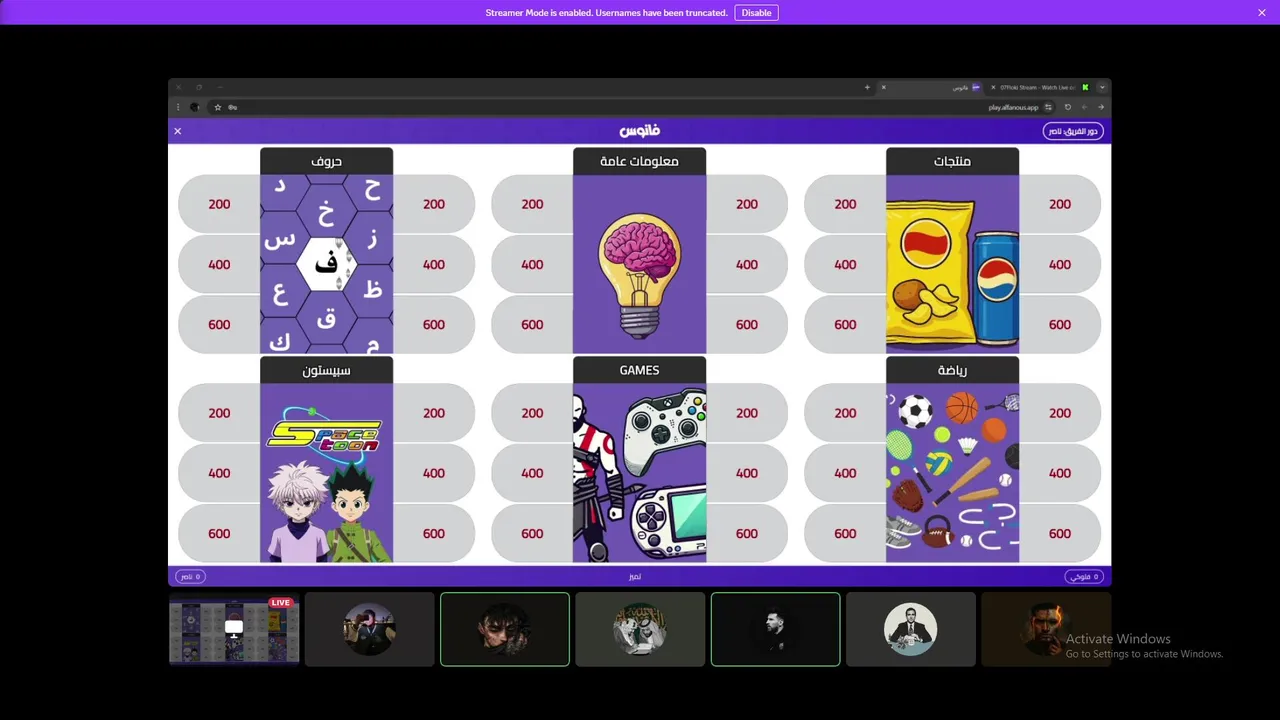Pick 400 points right of سبيستون
The width and height of the screenshot is (1280, 720).
point(434,474)
